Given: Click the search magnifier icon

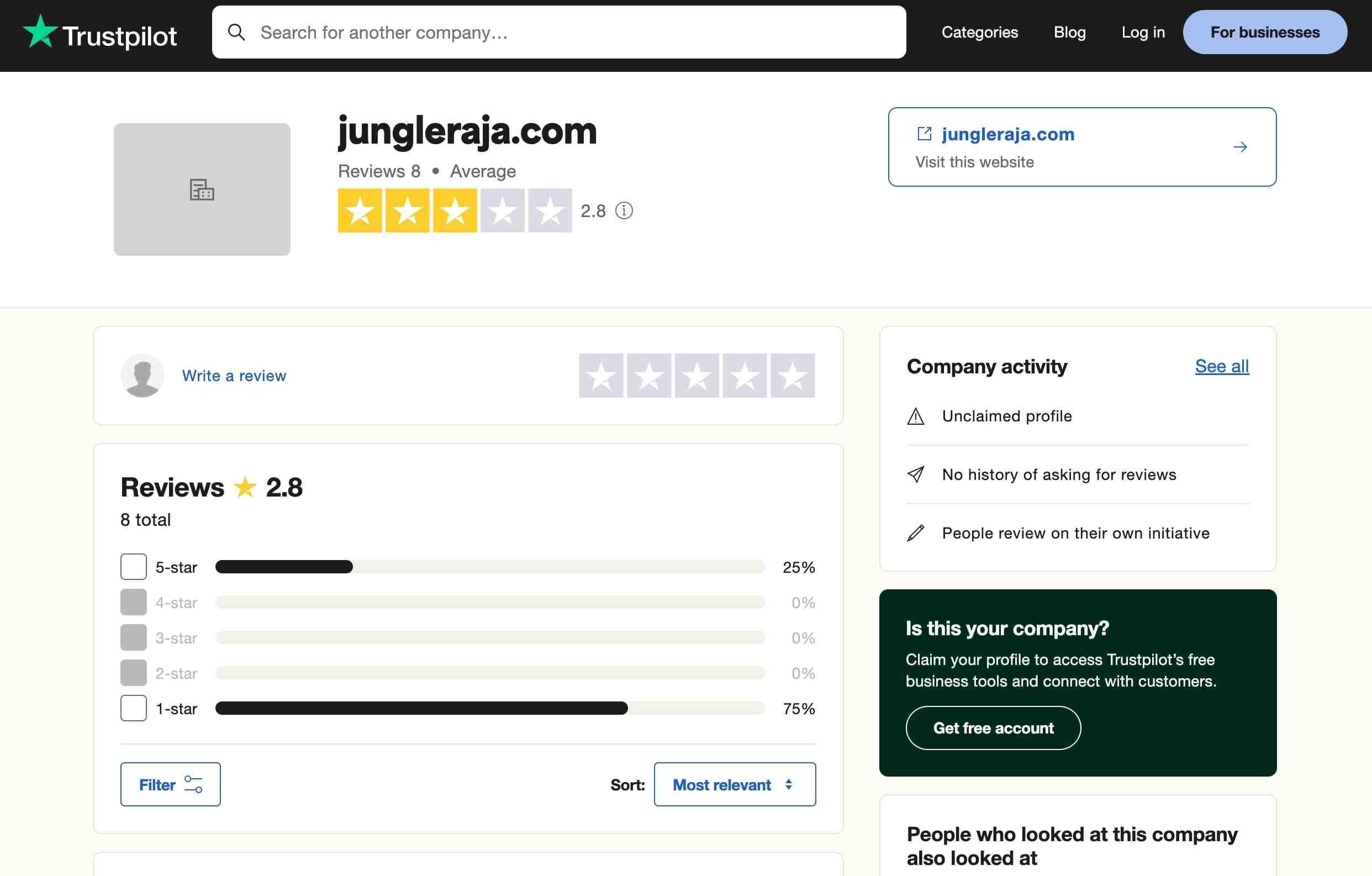Looking at the screenshot, I should (236, 33).
